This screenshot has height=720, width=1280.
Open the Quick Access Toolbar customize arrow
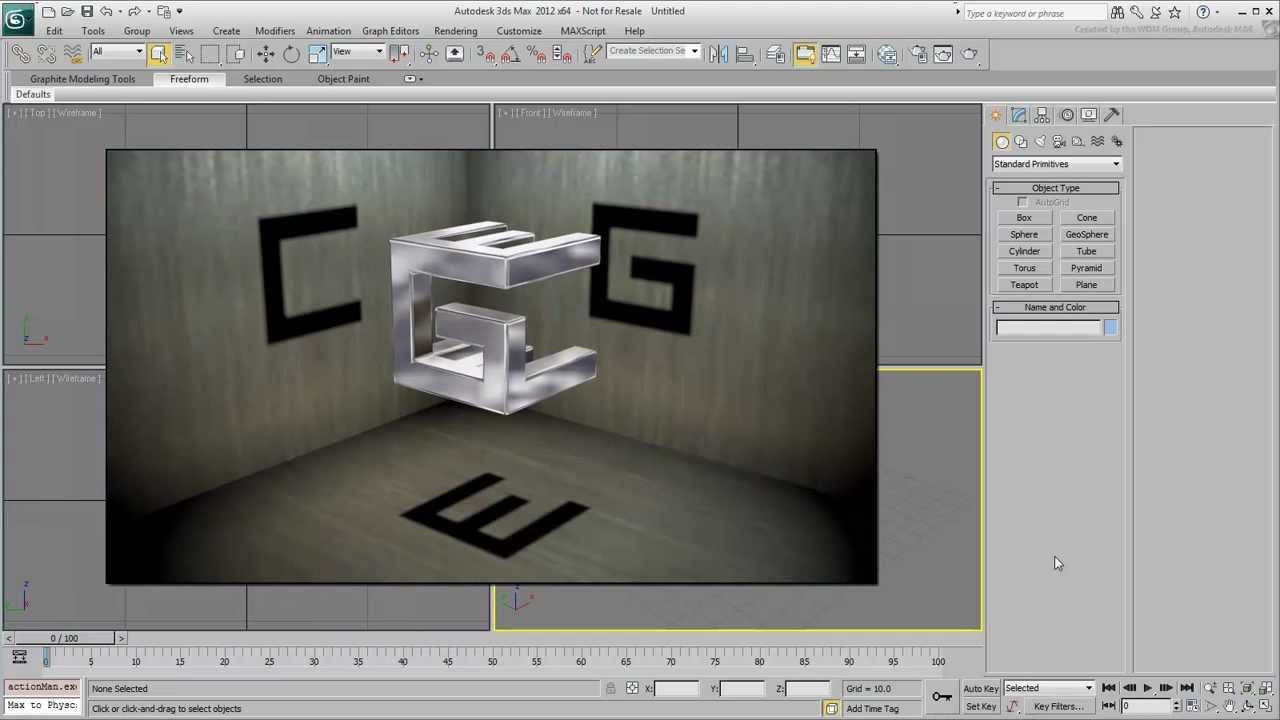tap(179, 11)
